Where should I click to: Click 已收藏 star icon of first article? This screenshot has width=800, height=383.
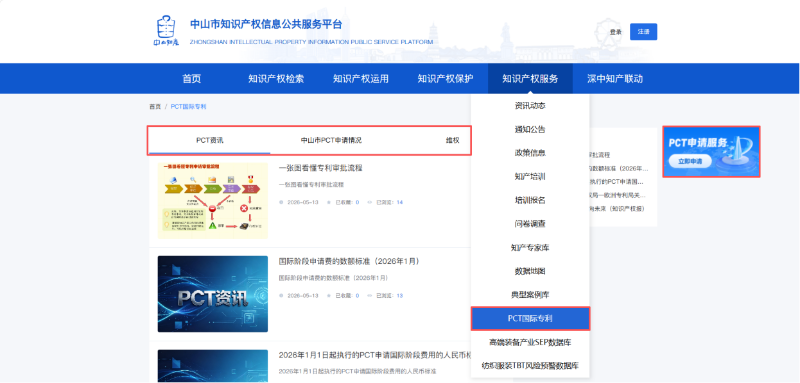[329, 202]
